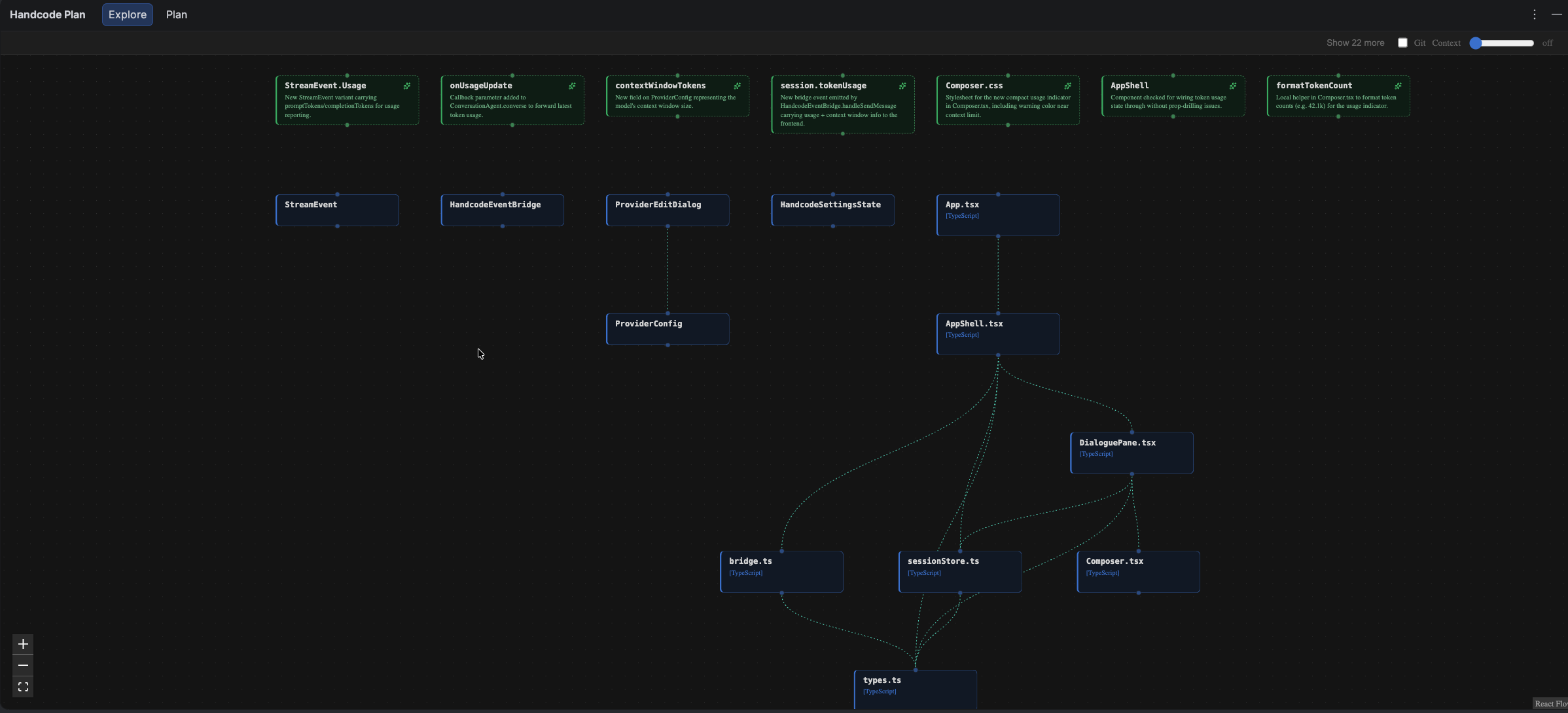1568x713 pixels.
Task: Select the ProviderEditDialog node
Action: [x=668, y=210]
